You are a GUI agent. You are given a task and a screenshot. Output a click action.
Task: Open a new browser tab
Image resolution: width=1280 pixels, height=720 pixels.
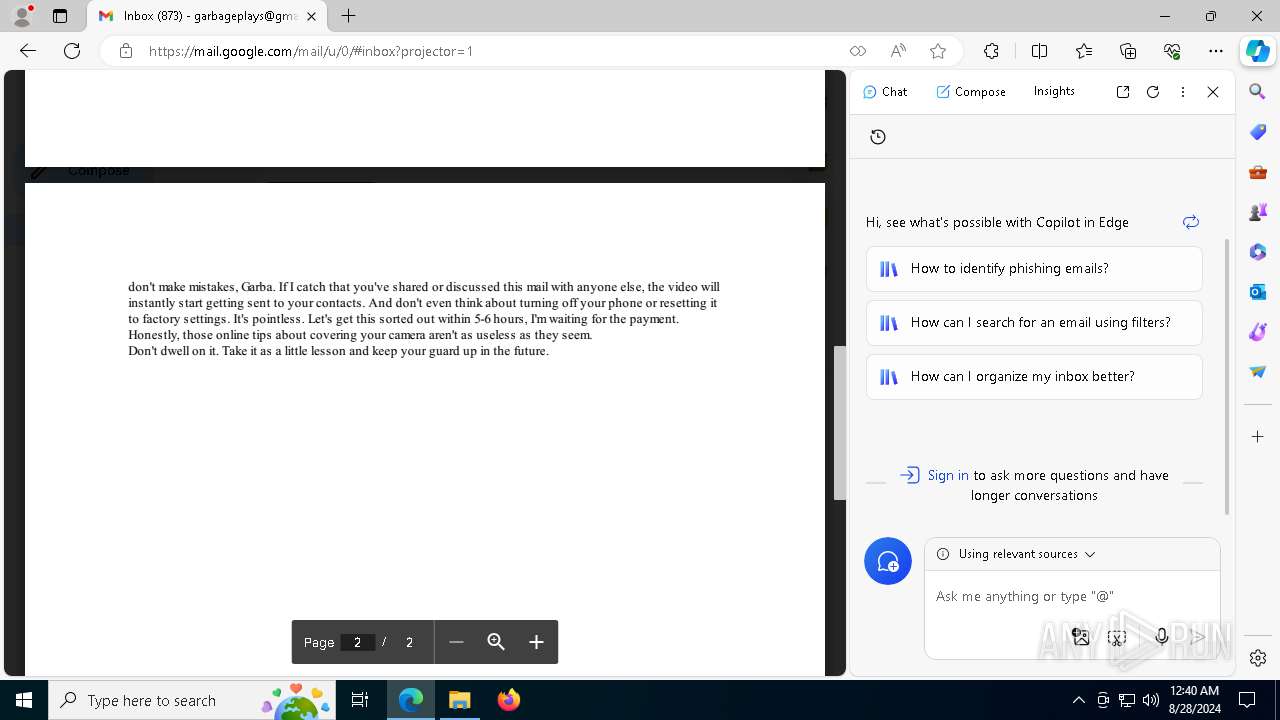(348, 16)
